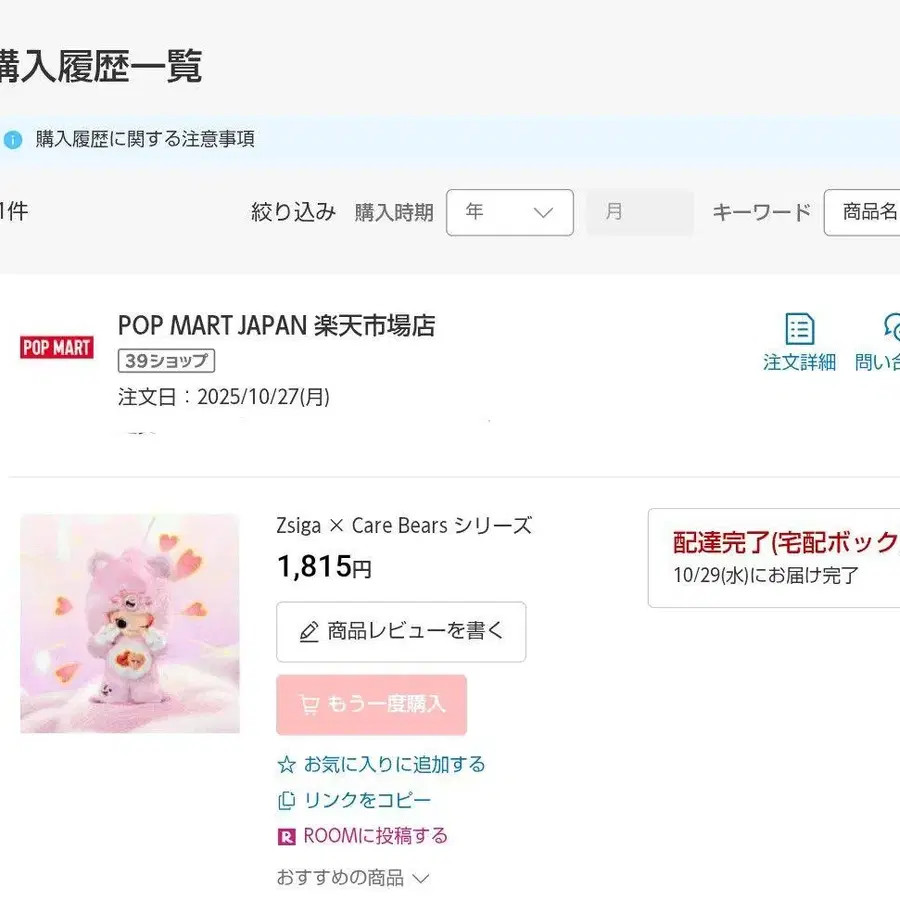Screen dimensions: 900x900
Task: Click the copy icon next to リンクをコピー
Action: [x=286, y=800]
